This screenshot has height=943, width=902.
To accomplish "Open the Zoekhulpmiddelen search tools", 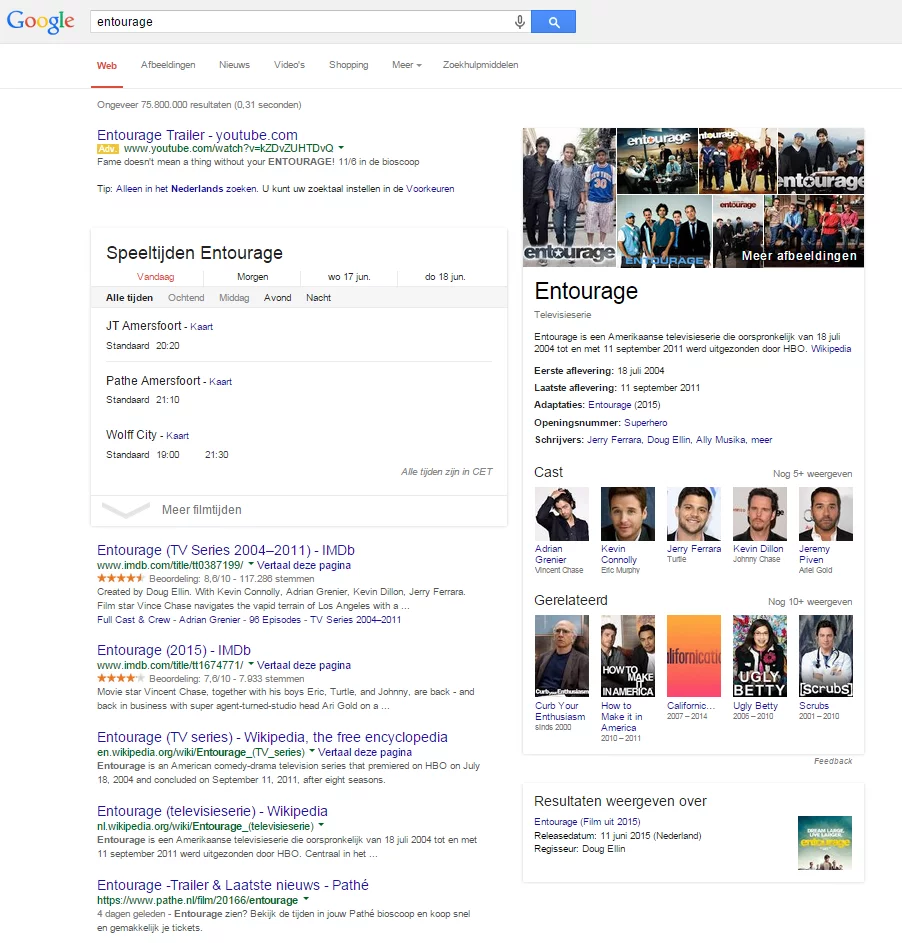I will point(480,65).
